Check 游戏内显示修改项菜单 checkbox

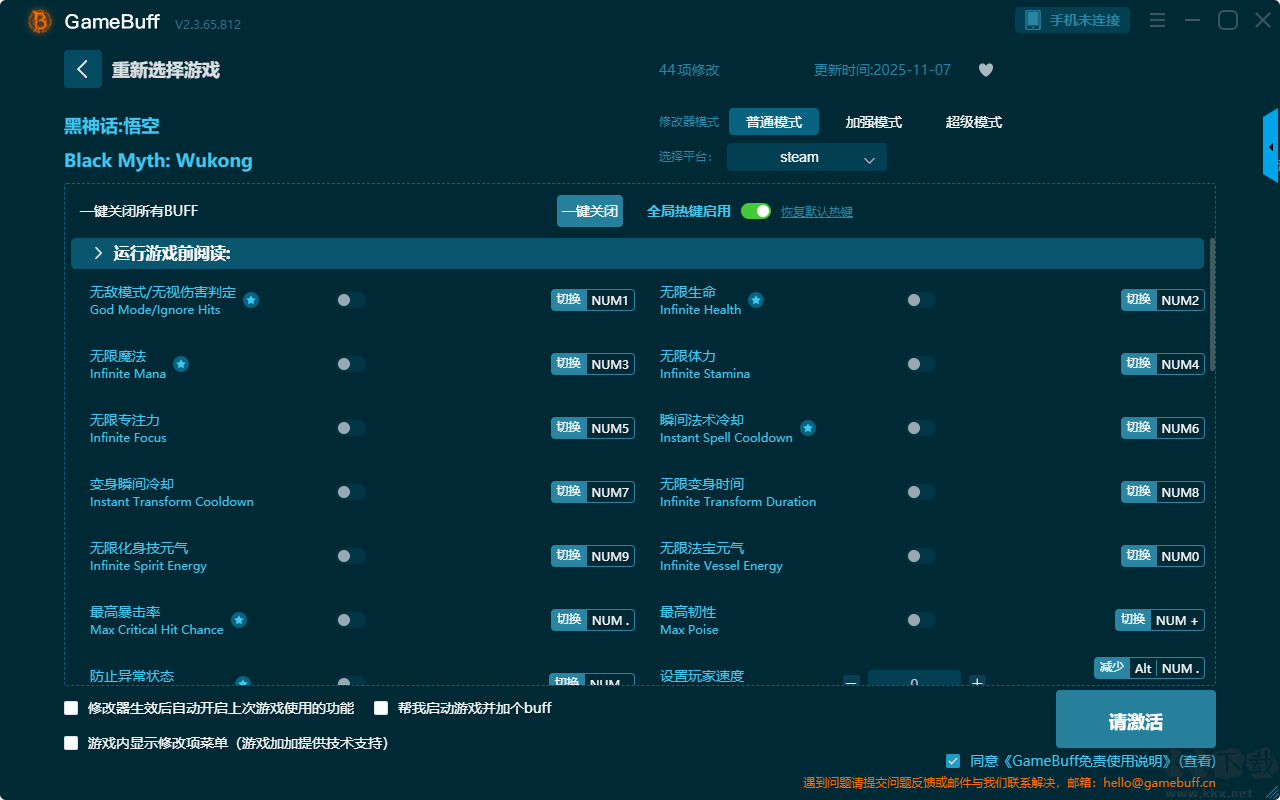[x=71, y=743]
